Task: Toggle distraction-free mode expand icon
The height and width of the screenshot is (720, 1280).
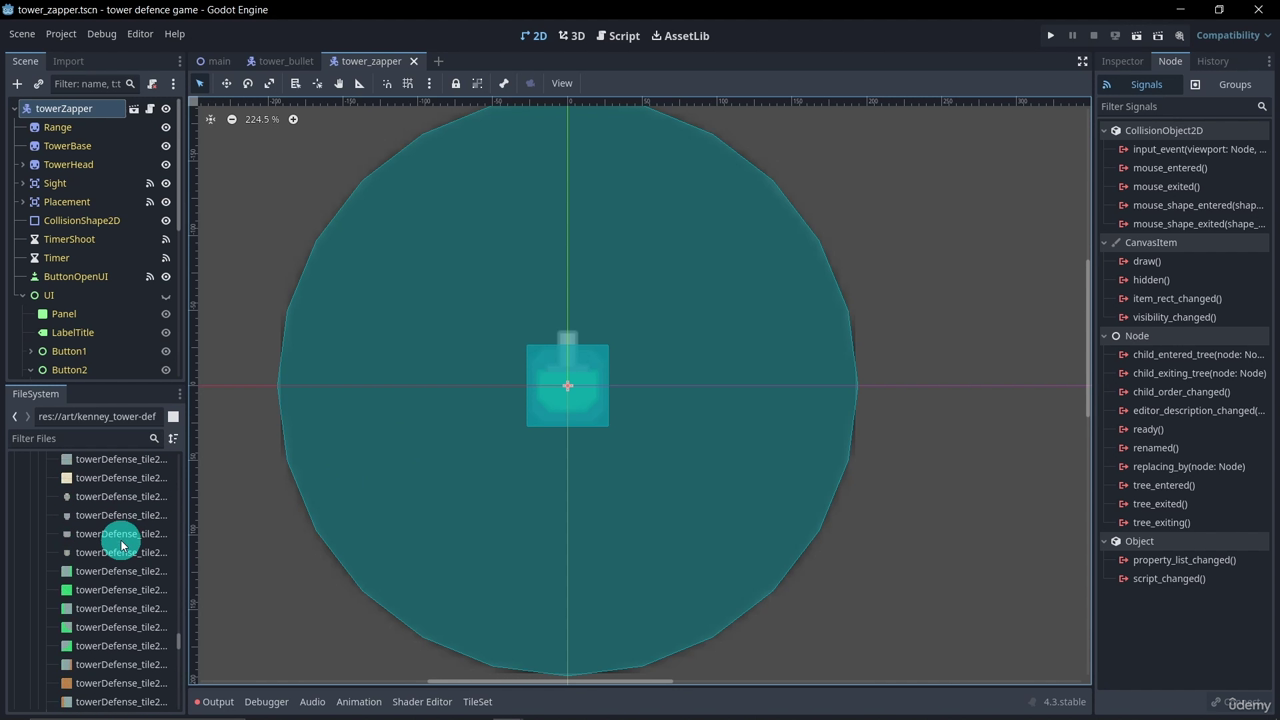Action: pos(1082,62)
